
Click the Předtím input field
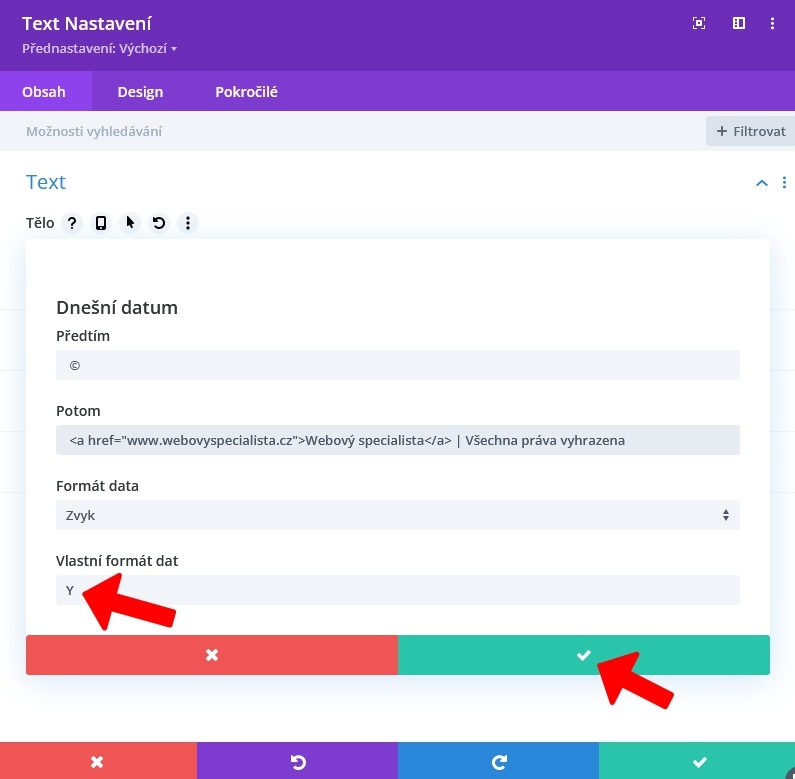tap(397, 365)
